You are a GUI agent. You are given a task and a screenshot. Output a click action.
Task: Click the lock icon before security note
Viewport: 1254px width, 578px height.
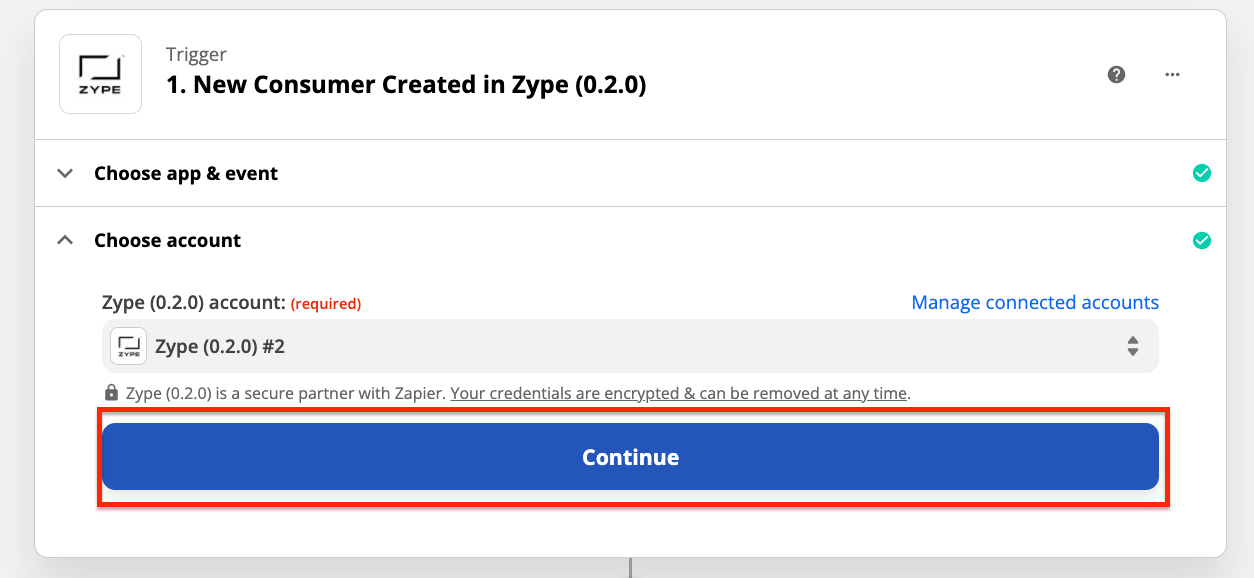tap(112, 393)
